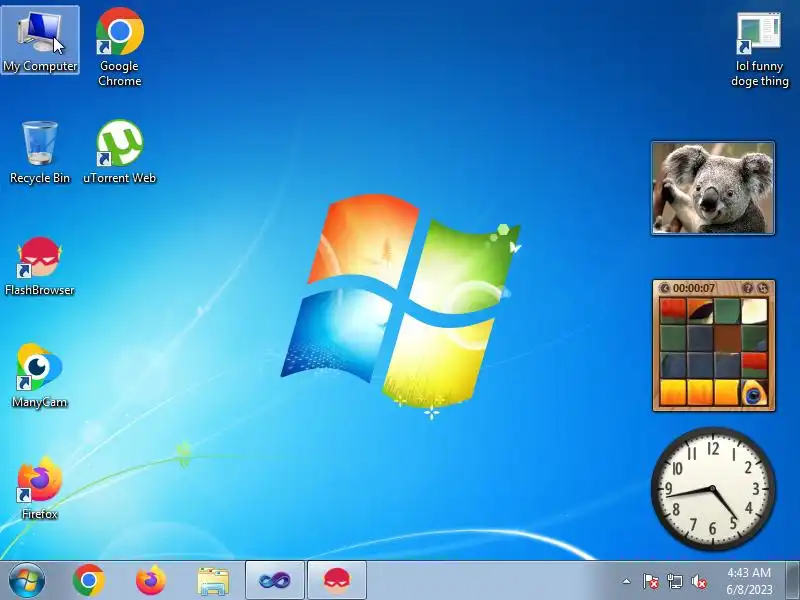
Task: Select the uTorrent Web shortcut
Action: tap(119, 152)
